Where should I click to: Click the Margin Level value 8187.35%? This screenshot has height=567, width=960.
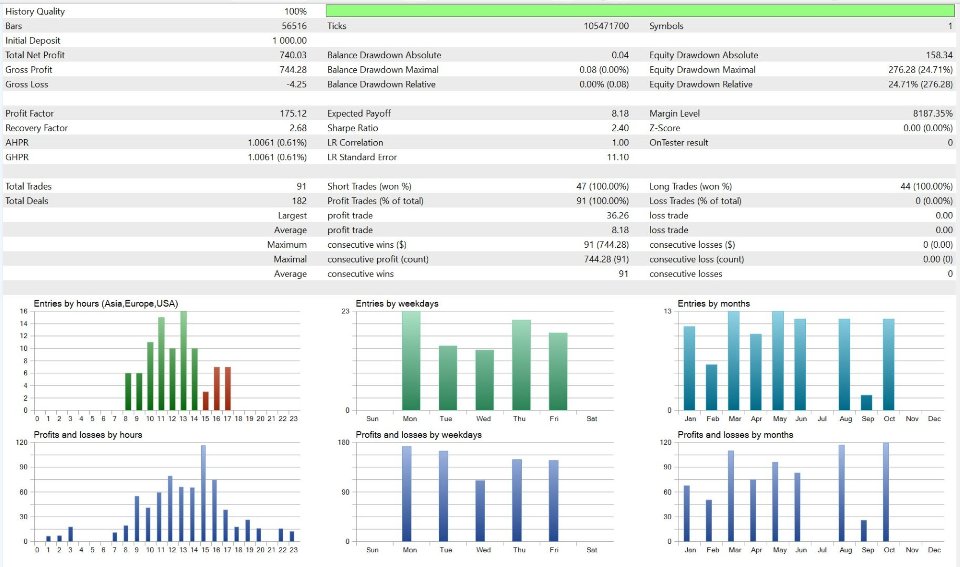pyautogui.click(x=932, y=113)
